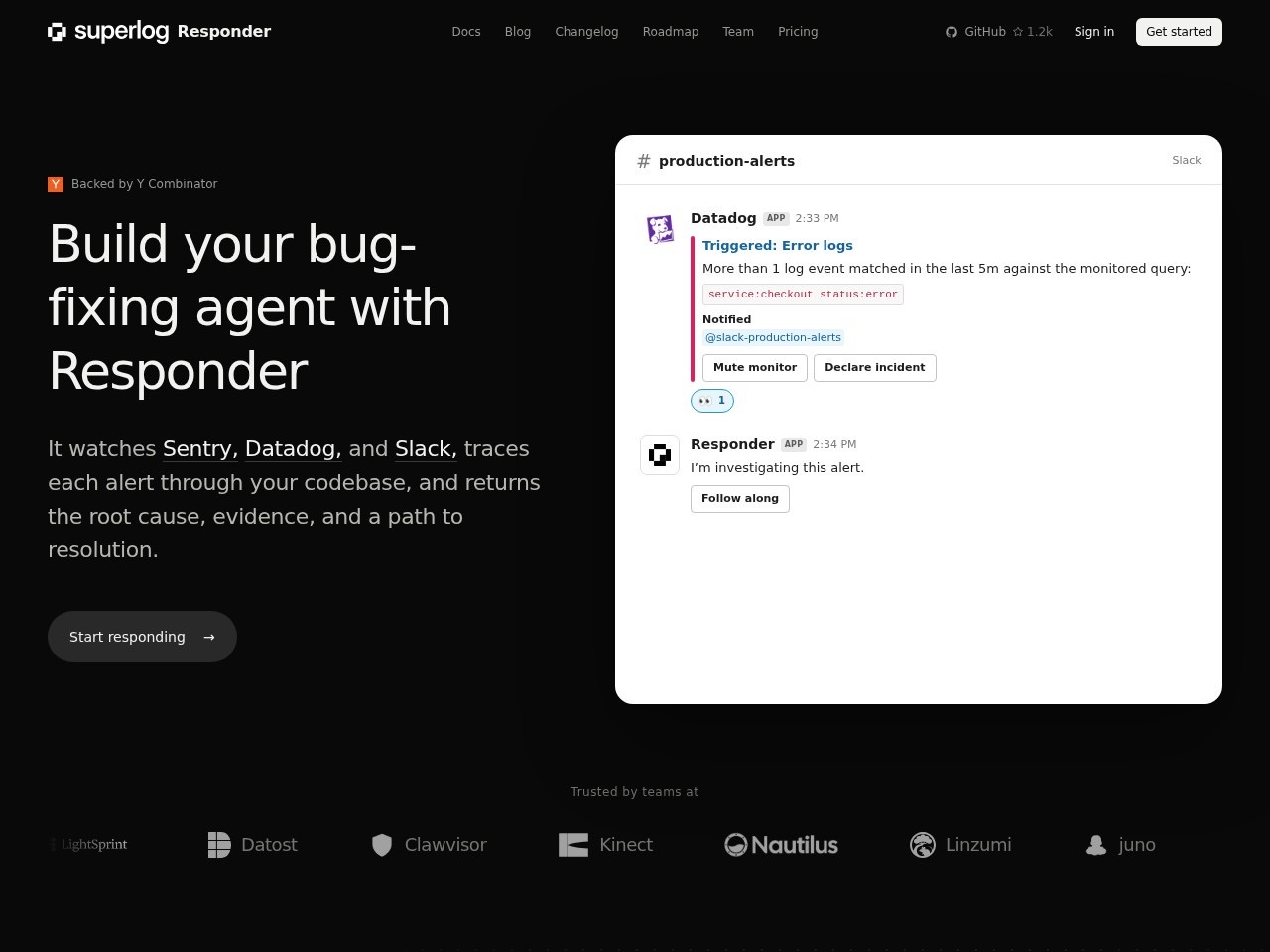Click the Declare incident button
This screenshot has height=952, width=1270.
coord(875,368)
